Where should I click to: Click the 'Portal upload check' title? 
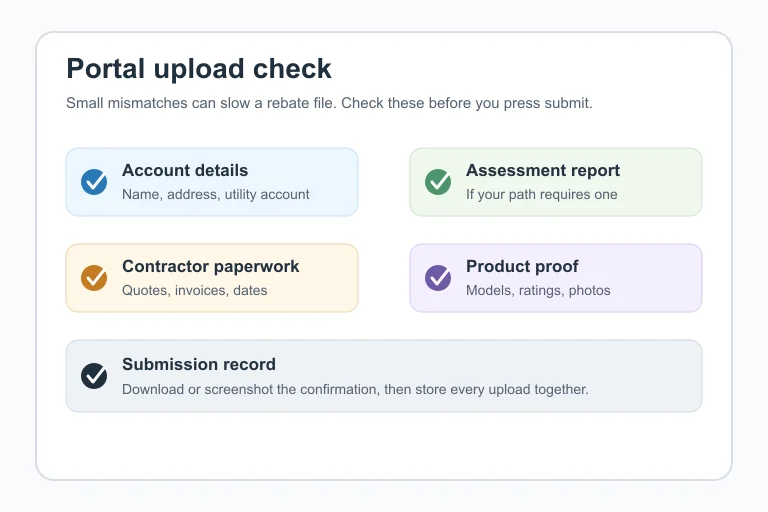coord(199,68)
